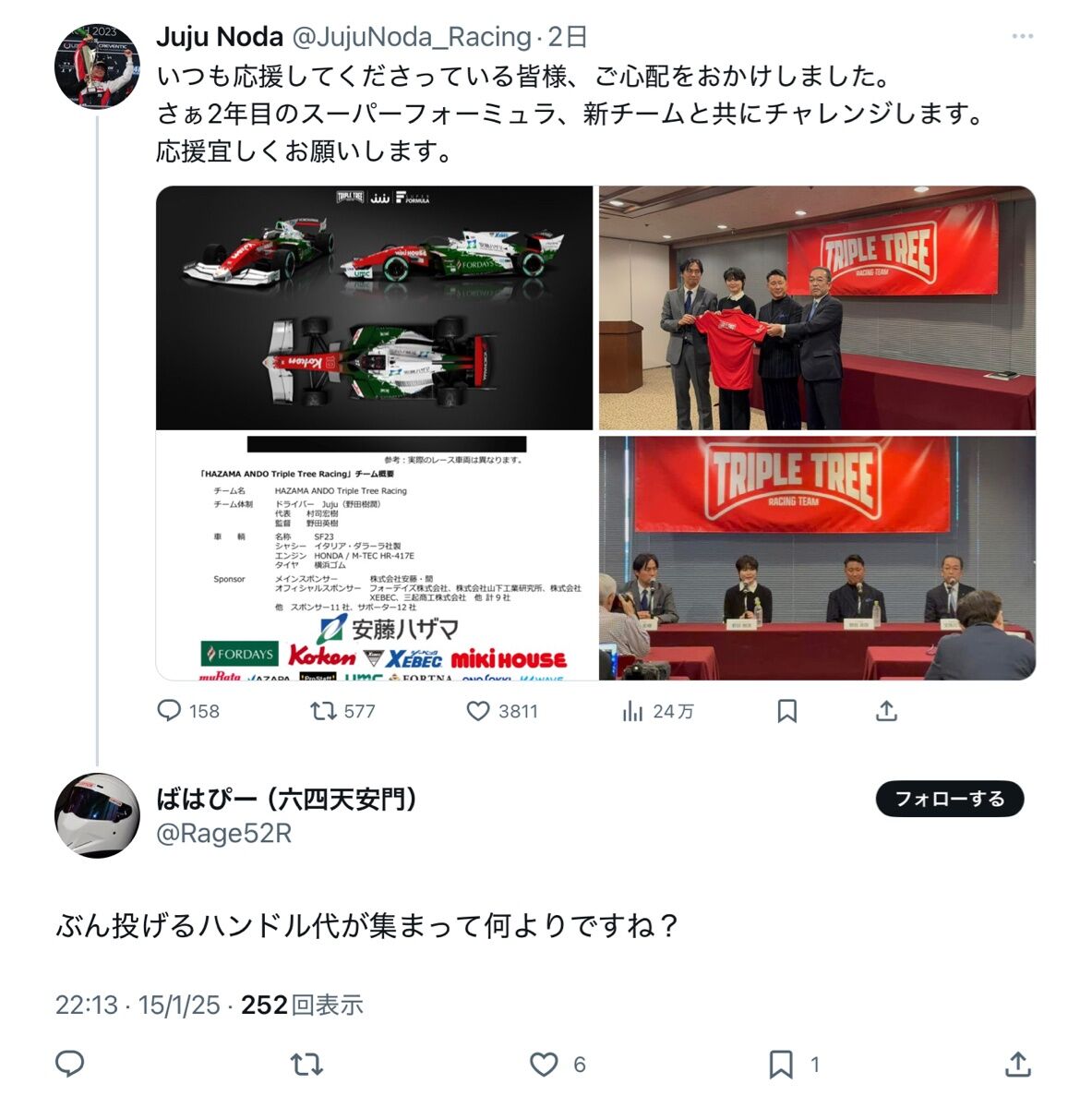The height and width of the screenshot is (1108, 1092).
Task: Share ばはぴー's reply via share icon
Action: coord(1017,1064)
